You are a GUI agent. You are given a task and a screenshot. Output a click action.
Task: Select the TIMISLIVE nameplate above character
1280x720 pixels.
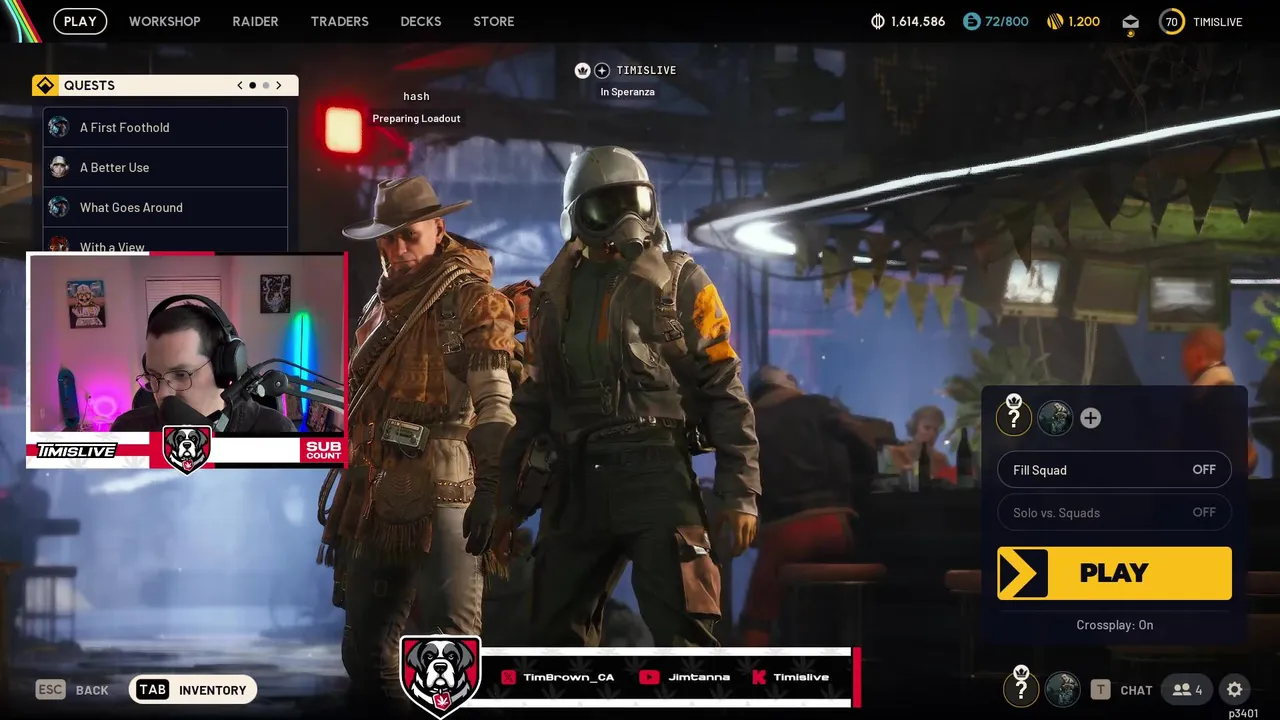(x=646, y=70)
